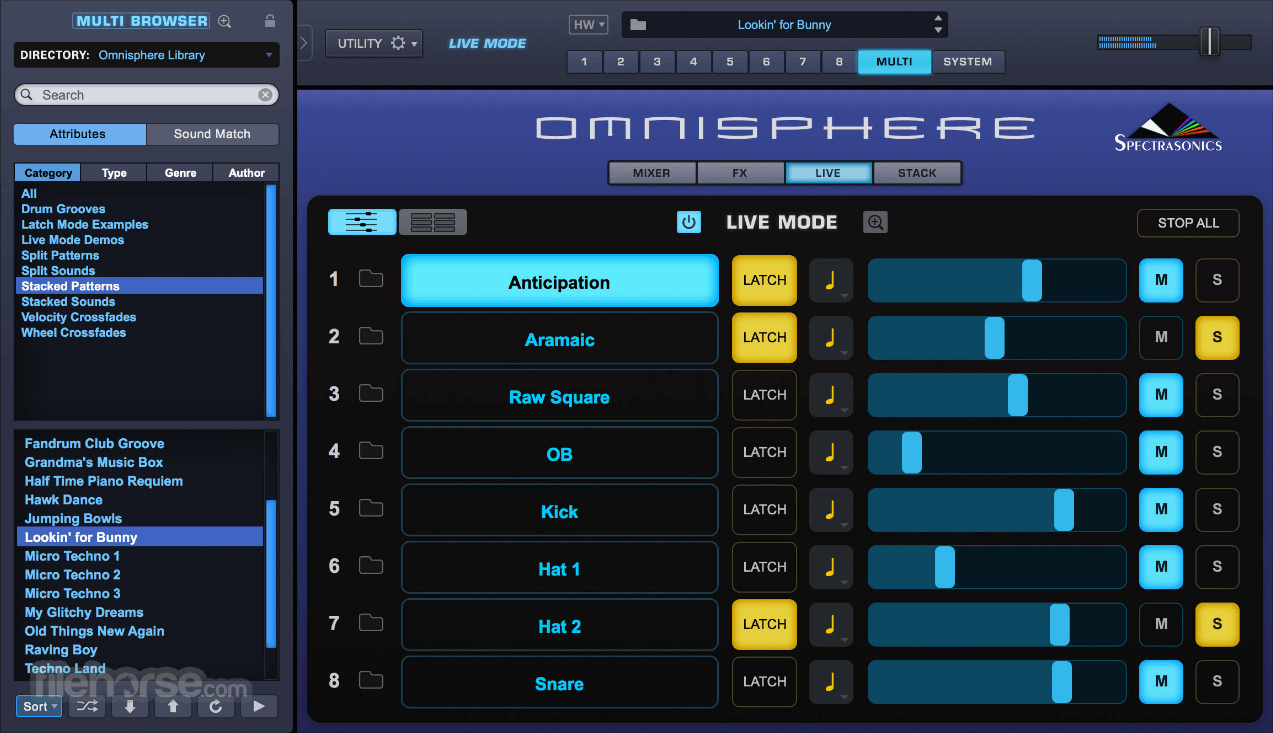Click the Spectrasonics logo

[1168, 127]
